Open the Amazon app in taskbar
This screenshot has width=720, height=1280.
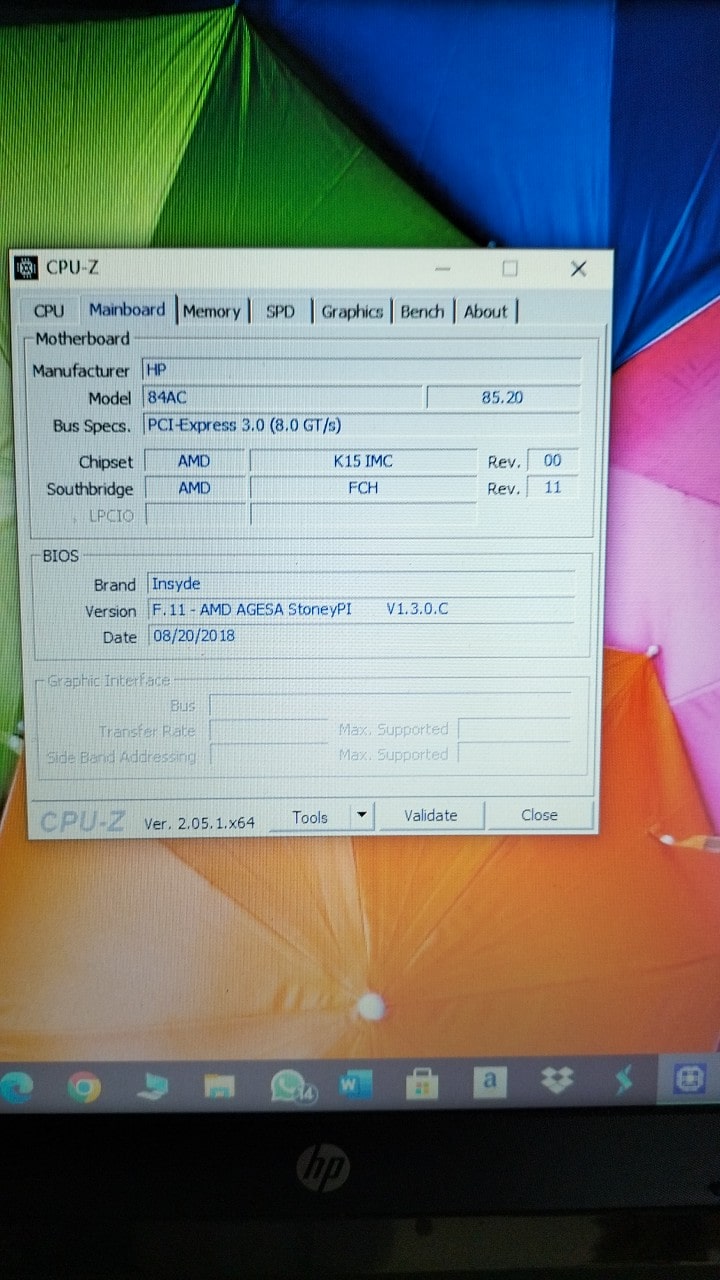click(489, 1081)
